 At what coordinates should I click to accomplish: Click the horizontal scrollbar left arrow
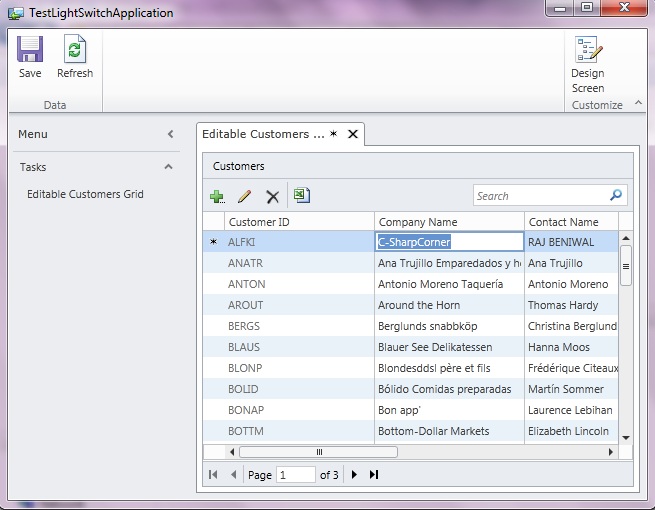pyautogui.click(x=232, y=452)
